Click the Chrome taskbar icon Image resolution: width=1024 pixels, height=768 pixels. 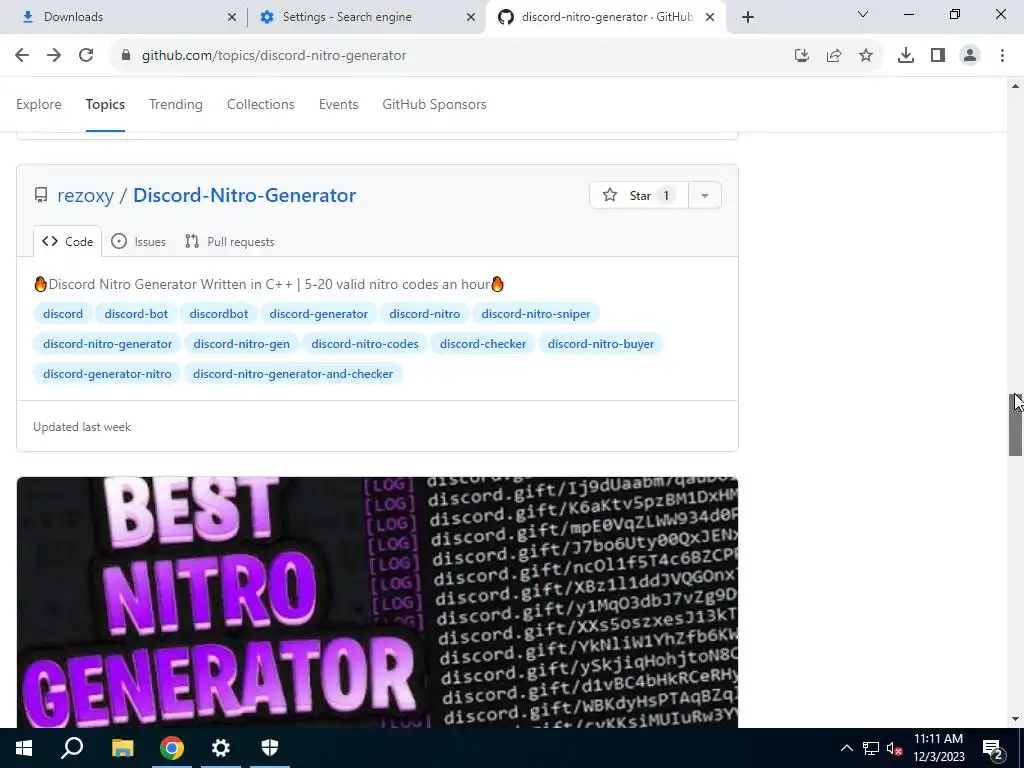point(172,748)
